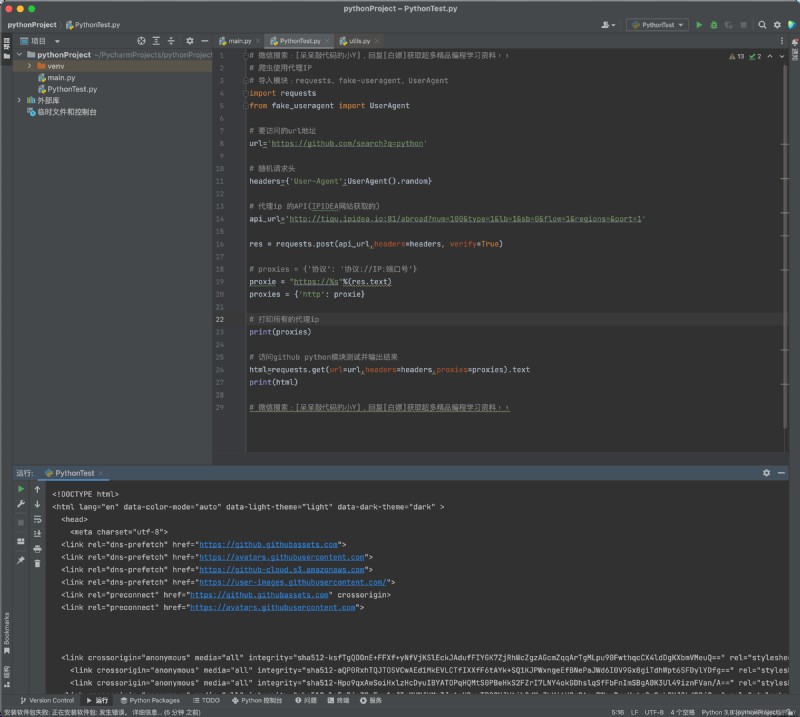Click pythonProject breadcrumb in navigation bar
The width and height of the screenshot is (800, 717).
click(x=32, y=24)
